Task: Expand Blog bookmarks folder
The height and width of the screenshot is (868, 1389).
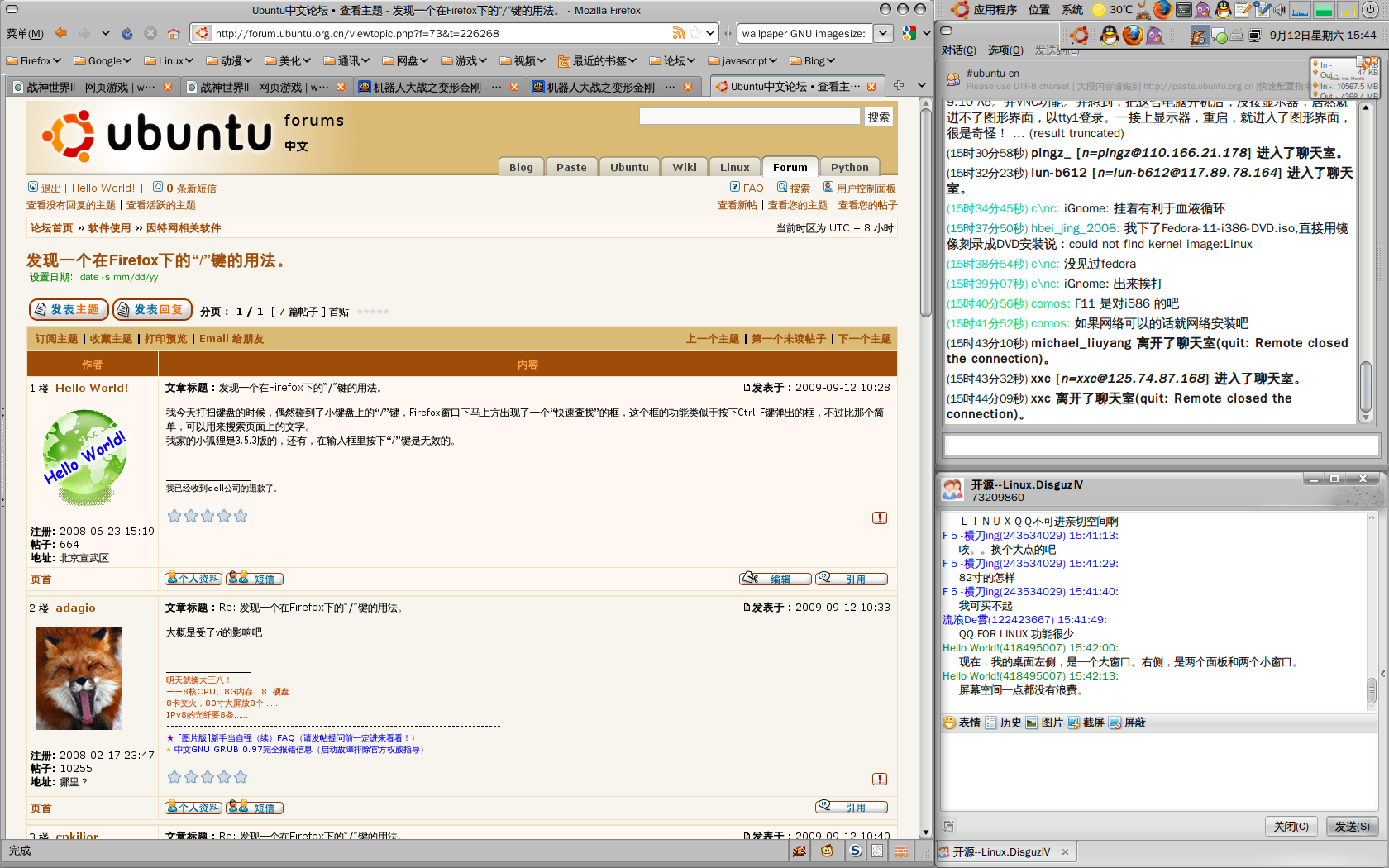Action: pos(813,61)
